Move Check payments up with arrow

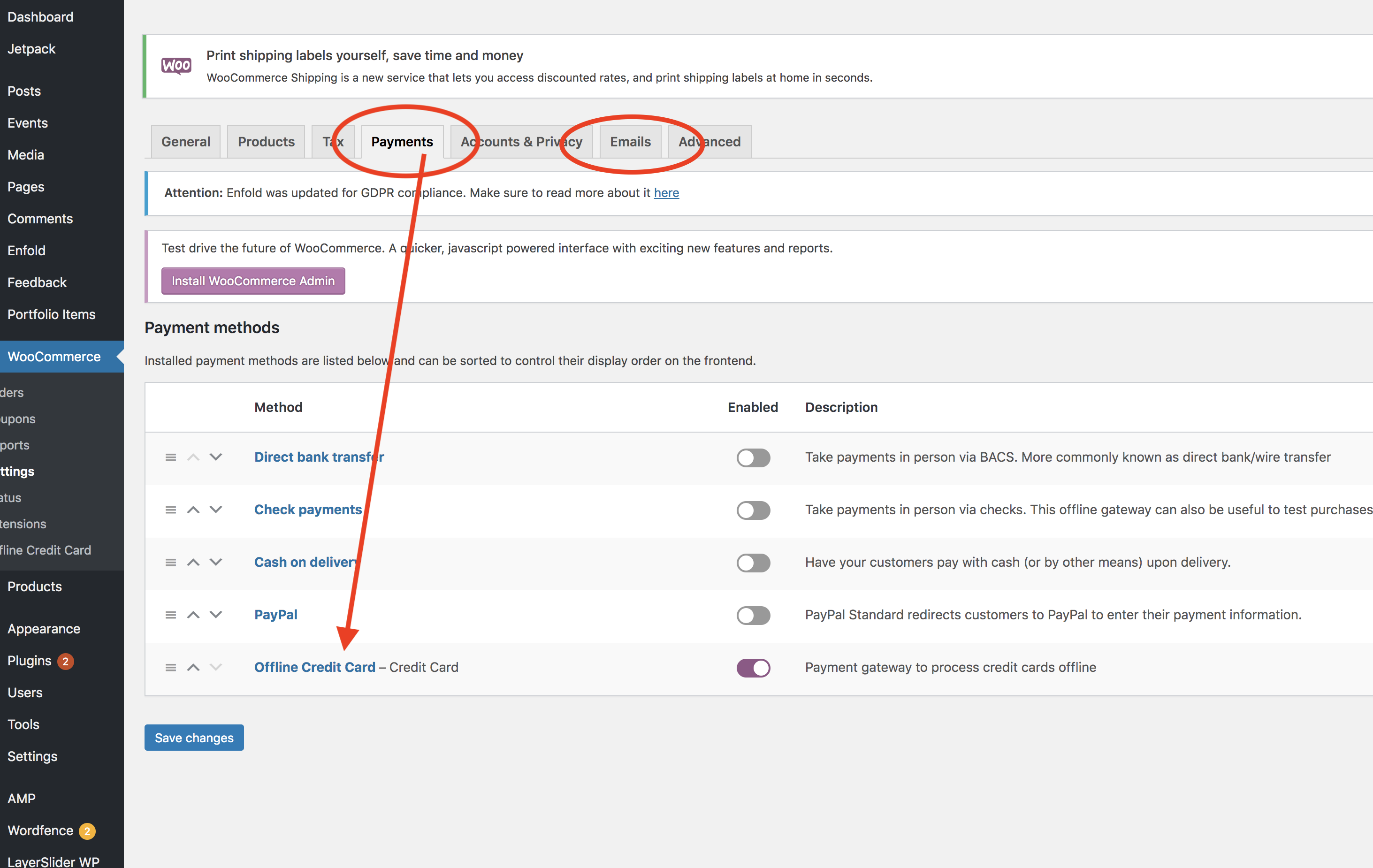pos(193,509)
